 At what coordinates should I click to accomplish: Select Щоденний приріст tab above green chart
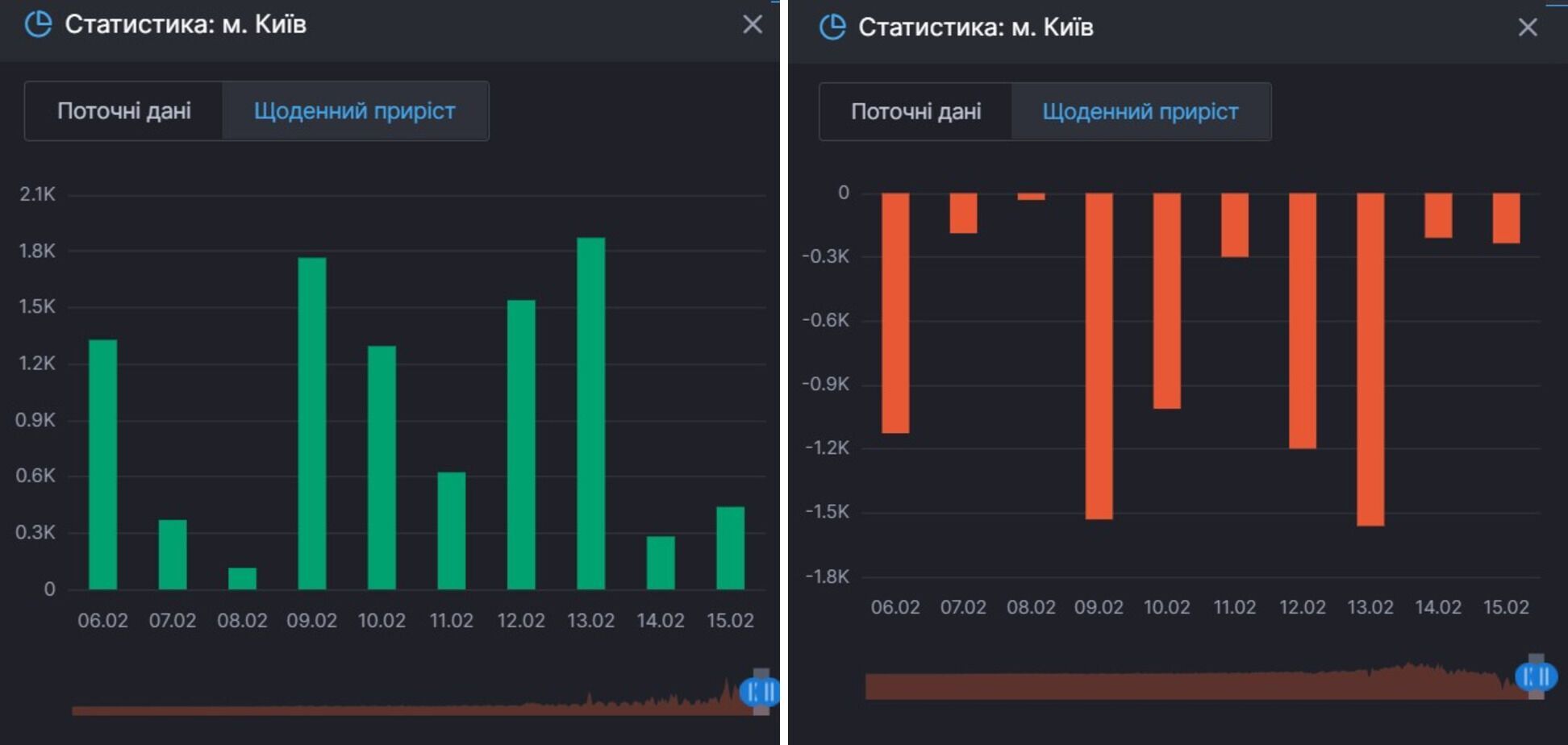point(355,111)
